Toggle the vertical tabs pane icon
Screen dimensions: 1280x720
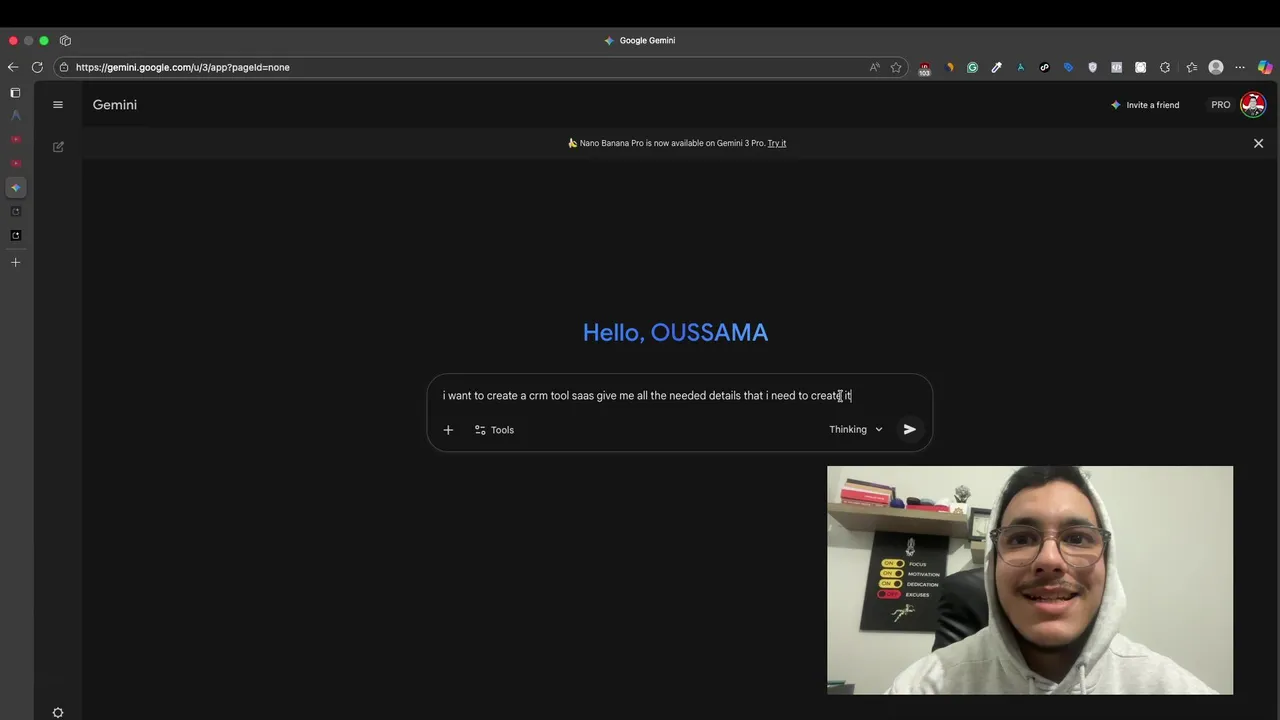[x=15, y=92]
